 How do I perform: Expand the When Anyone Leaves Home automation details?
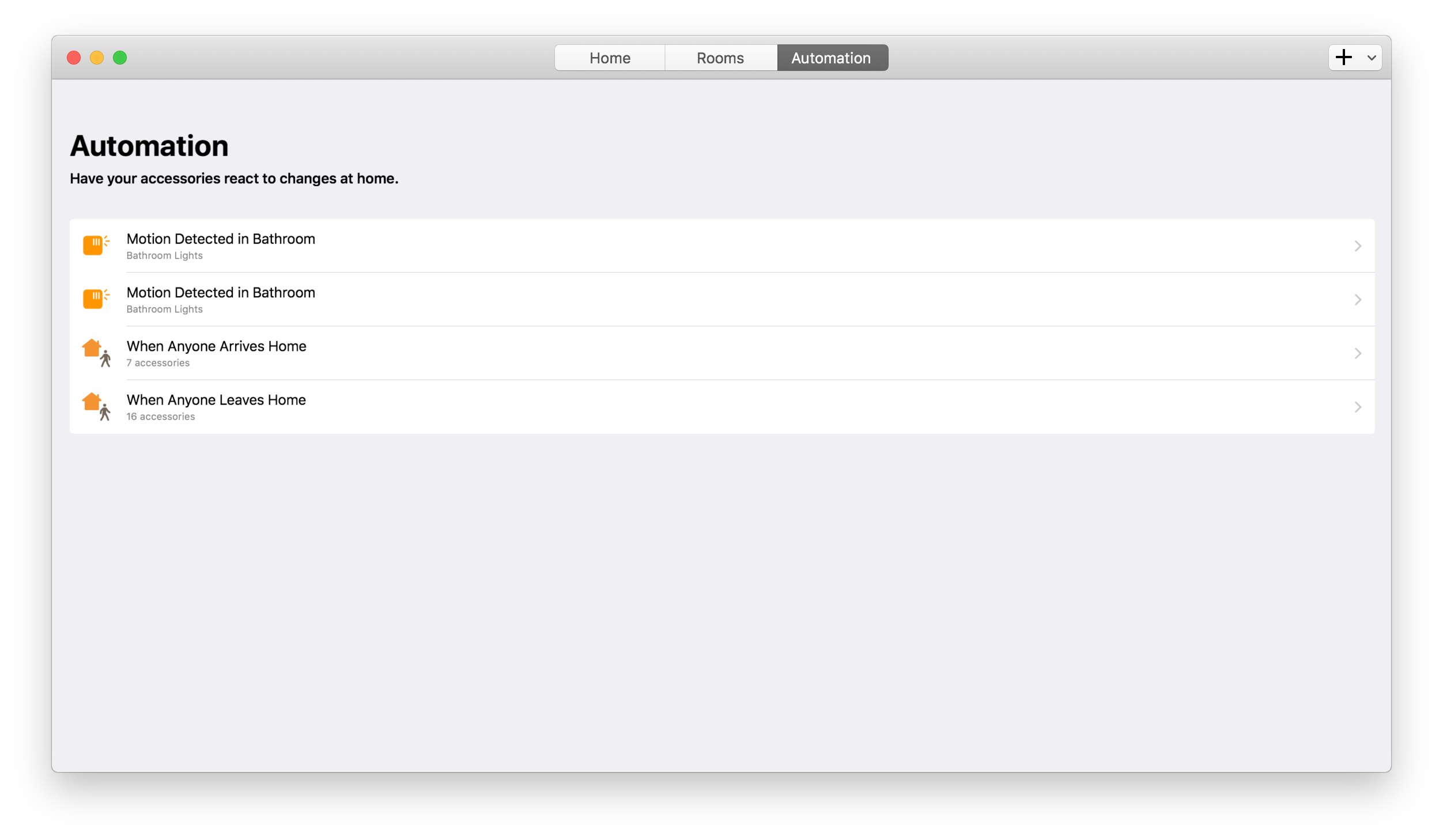click(1359, 407)
